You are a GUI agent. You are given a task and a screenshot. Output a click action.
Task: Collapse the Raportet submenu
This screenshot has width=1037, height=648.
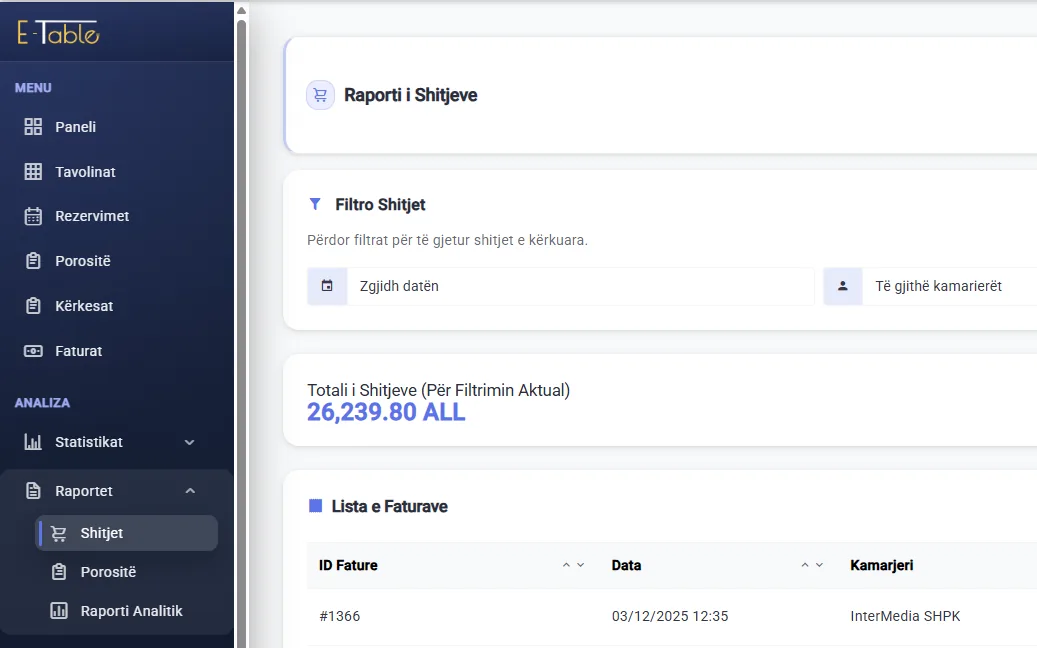(190, 491)
